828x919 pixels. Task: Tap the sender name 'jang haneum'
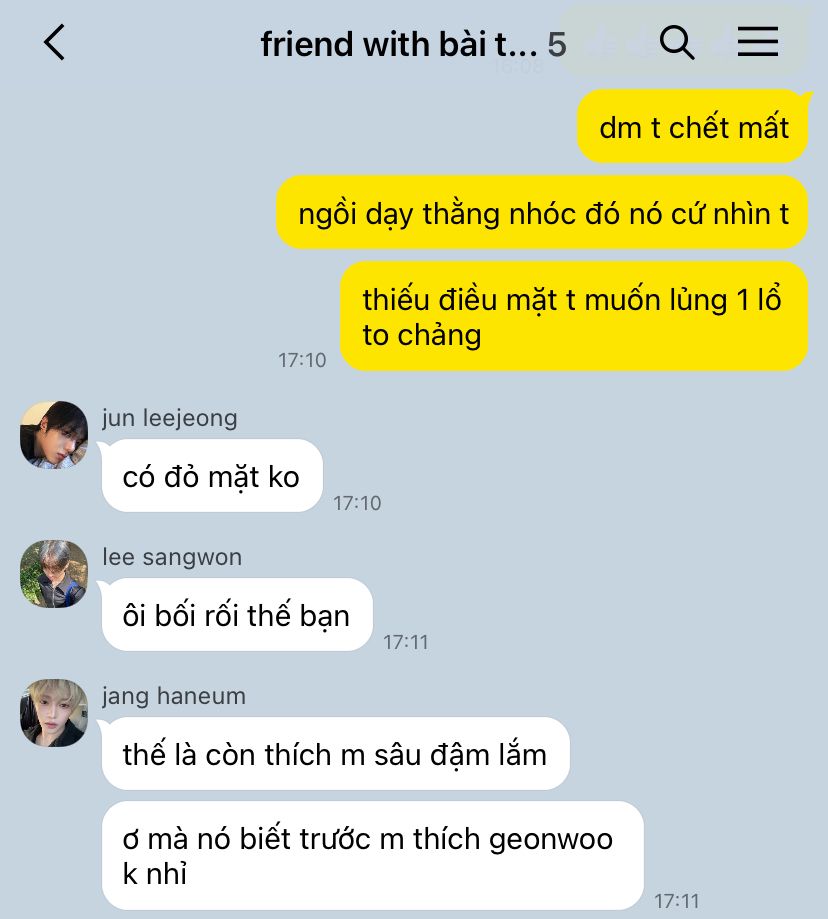174,696
